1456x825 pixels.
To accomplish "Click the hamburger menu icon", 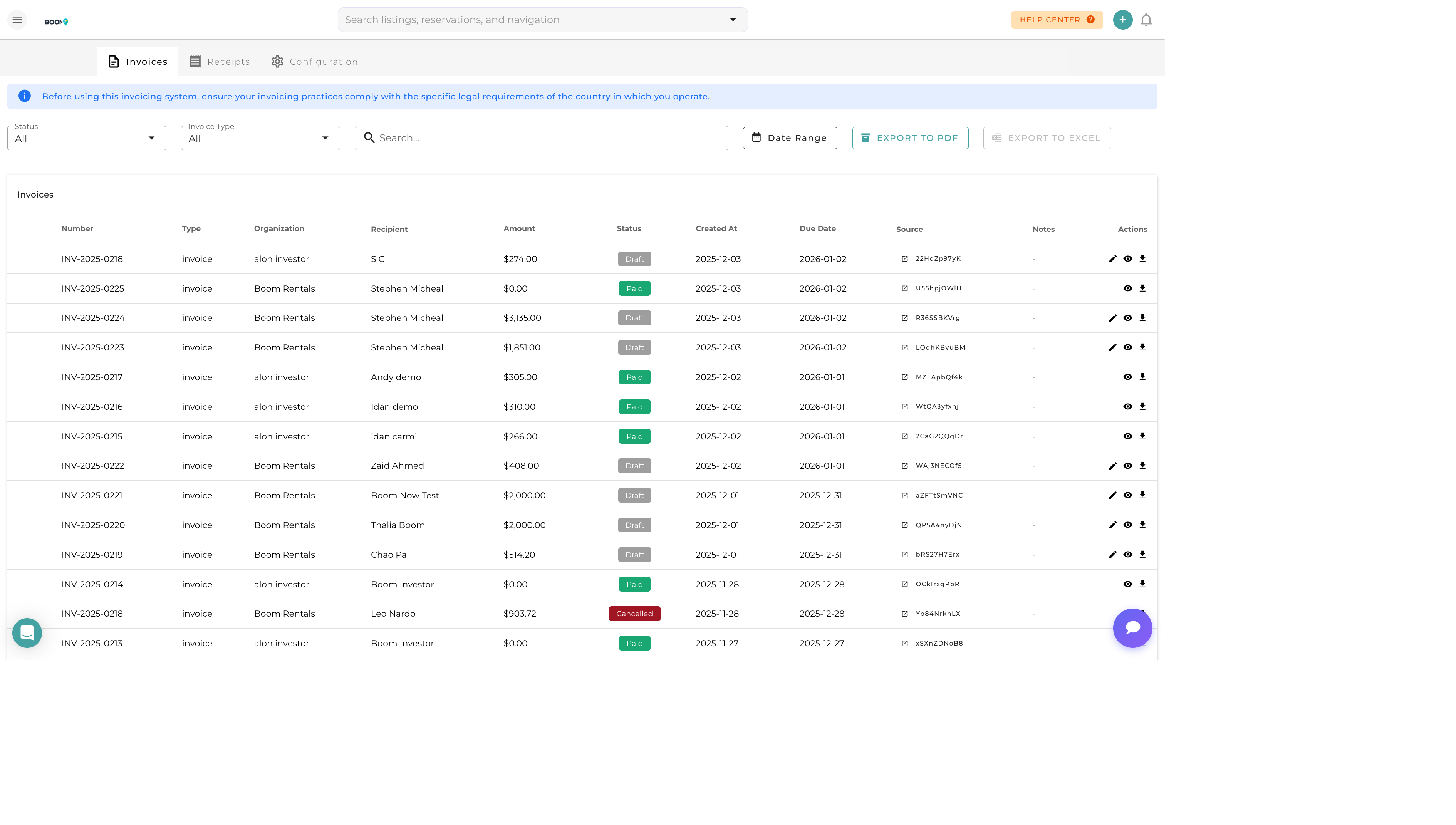I will pyautogui.click(x=17, y=20).
